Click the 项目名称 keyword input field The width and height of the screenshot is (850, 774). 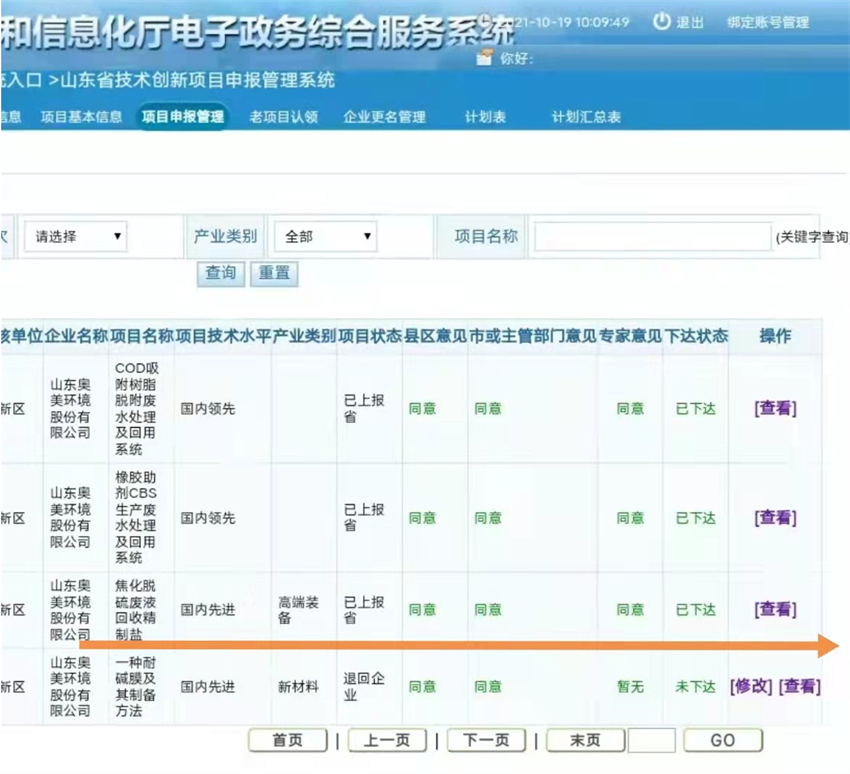(652, 237)
